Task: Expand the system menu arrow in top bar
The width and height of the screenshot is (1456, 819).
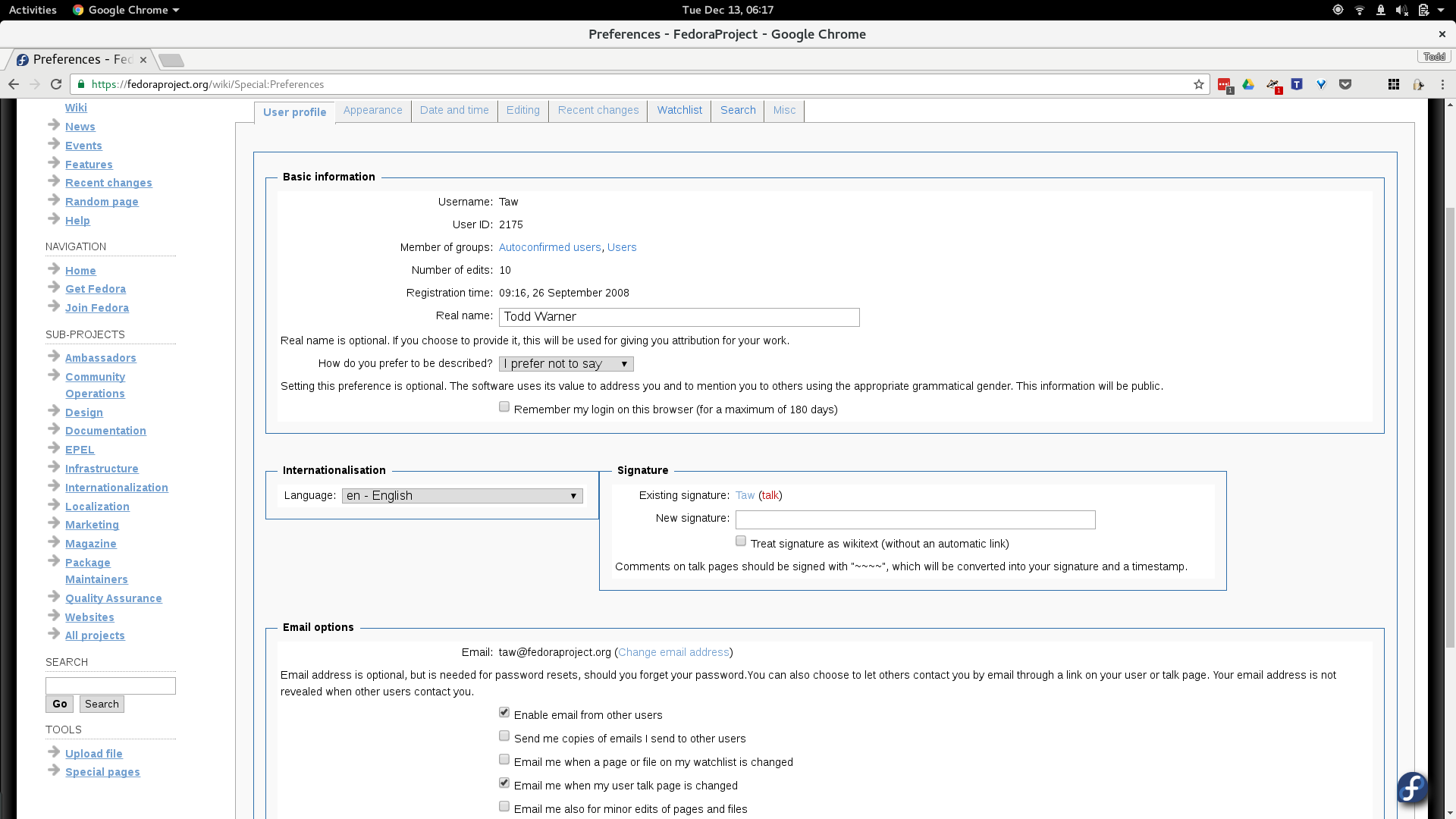Action: tap(1441, 10)
